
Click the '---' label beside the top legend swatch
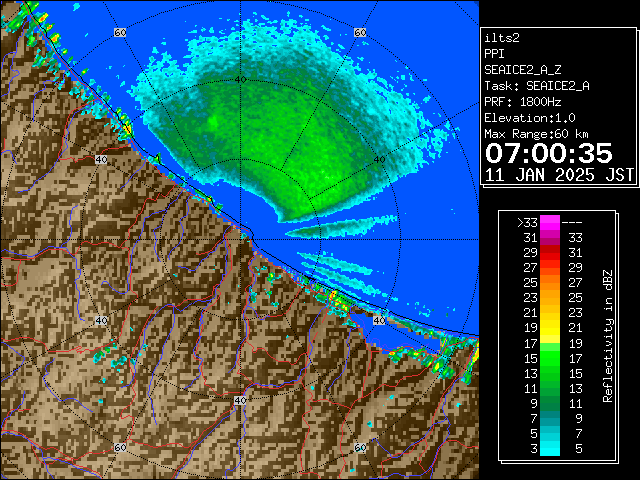(572, 223)
